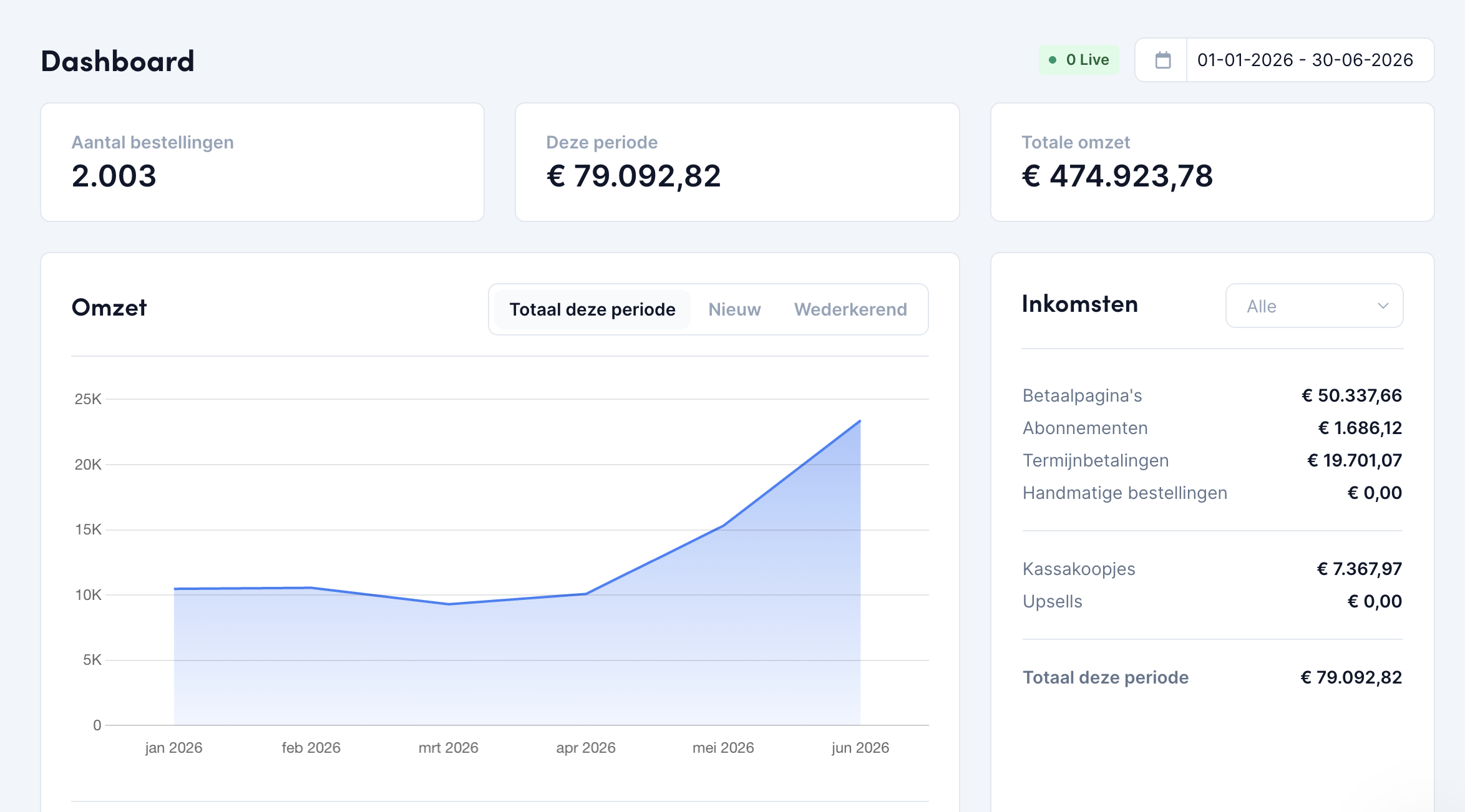Click the 0 Live badge
Viewport: 1465px width, 812px height.
[x=1079, y=60]
